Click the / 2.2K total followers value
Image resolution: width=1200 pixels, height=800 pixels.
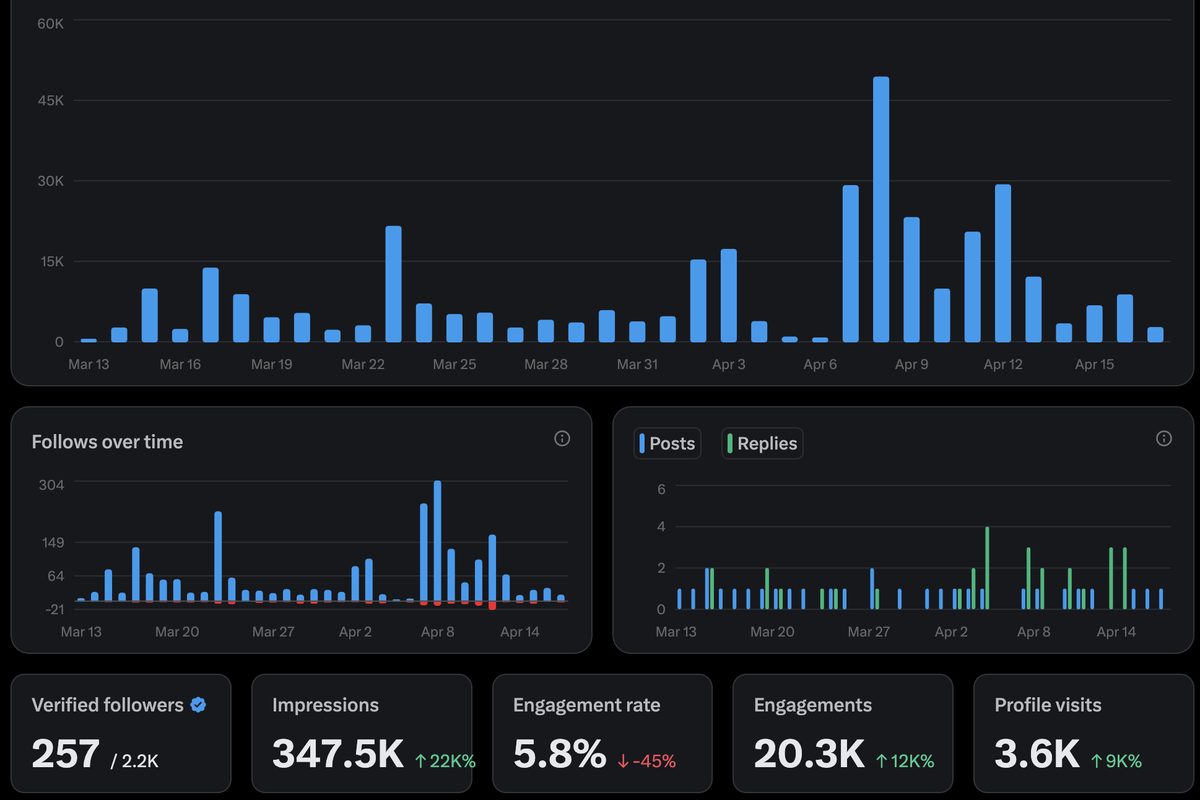coord(134,761)
